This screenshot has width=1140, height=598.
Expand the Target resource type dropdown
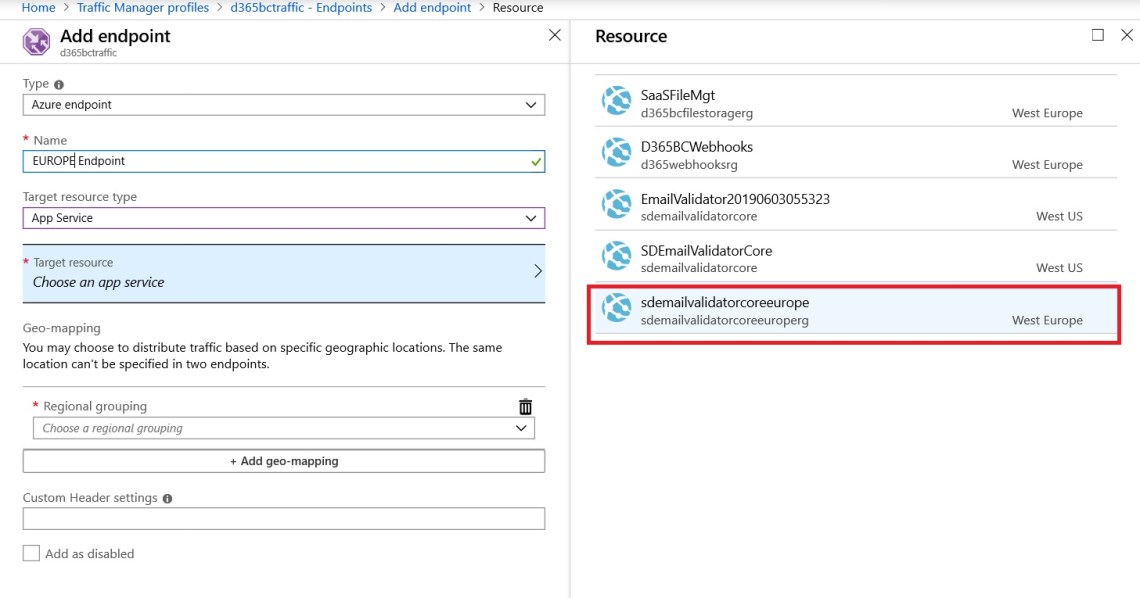click(x=283, y=218)
